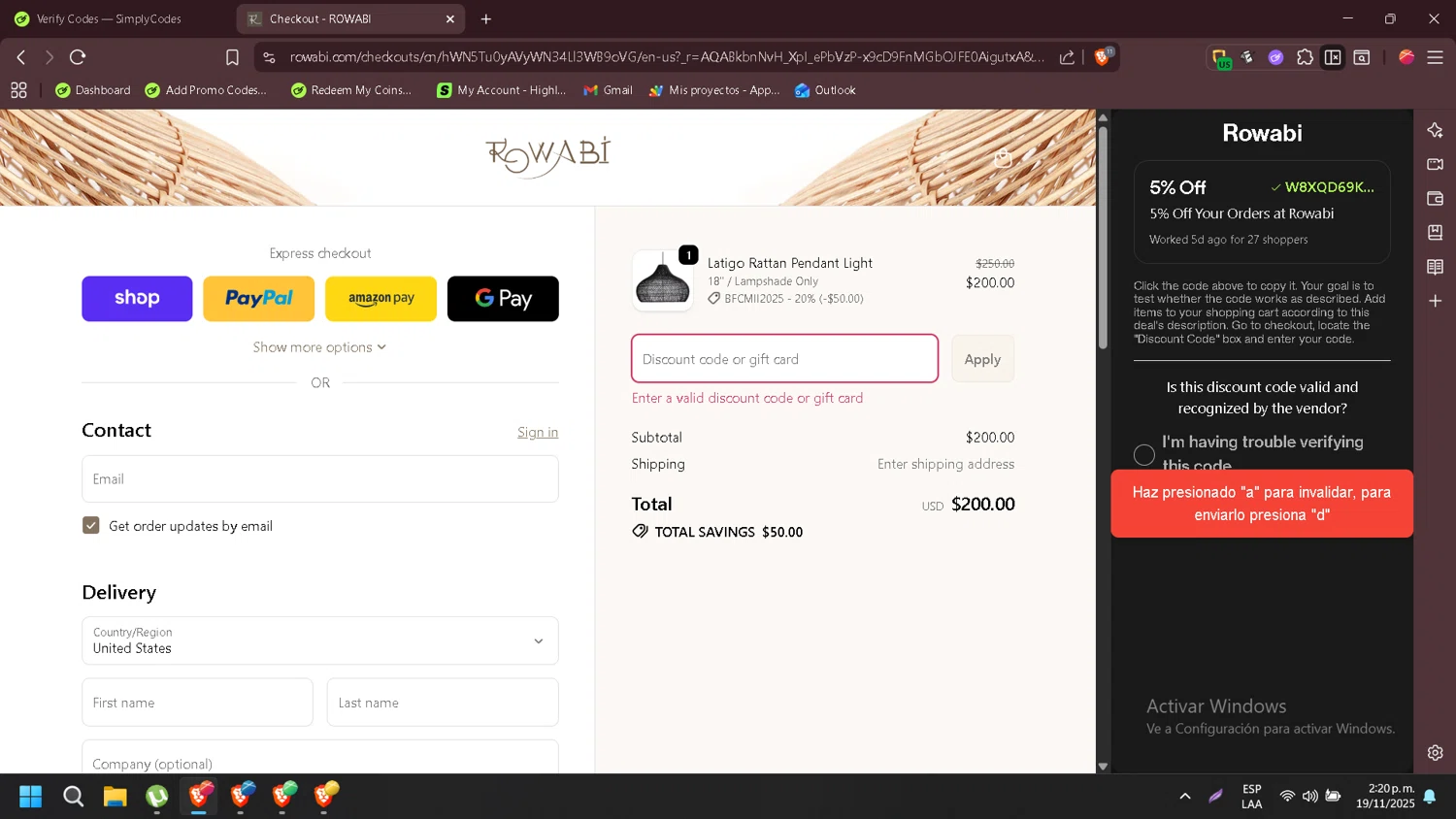This screenshot has height=819, width=1456.
Task: Copy the W8XQD69K coupon code
Action: point(1322,187)
